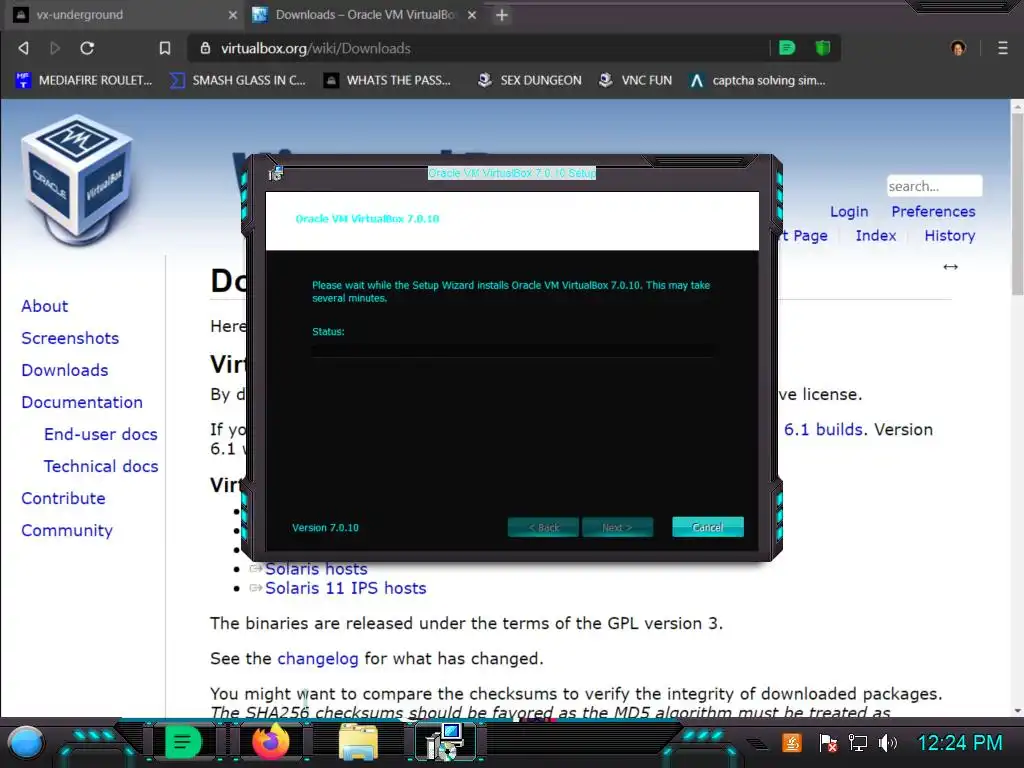Open the Solaris 11 IPS hosts link
The image size is (1024, 768).
(345, 588)
